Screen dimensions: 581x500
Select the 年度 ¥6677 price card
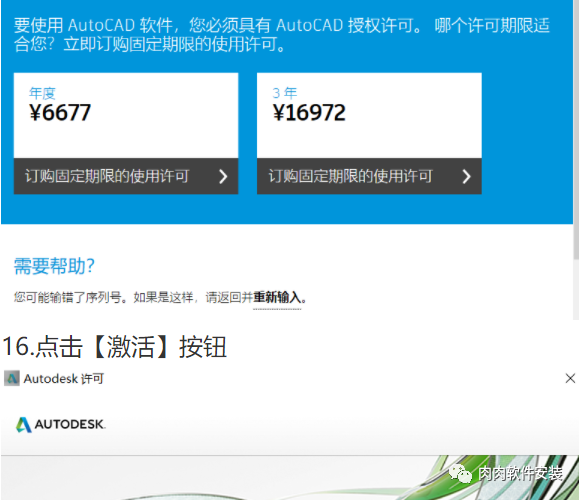point(126,115)
